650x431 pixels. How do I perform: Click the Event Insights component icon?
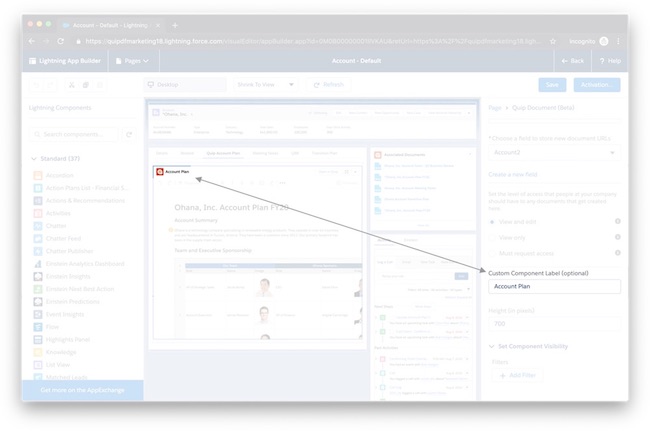coord(38,315)
